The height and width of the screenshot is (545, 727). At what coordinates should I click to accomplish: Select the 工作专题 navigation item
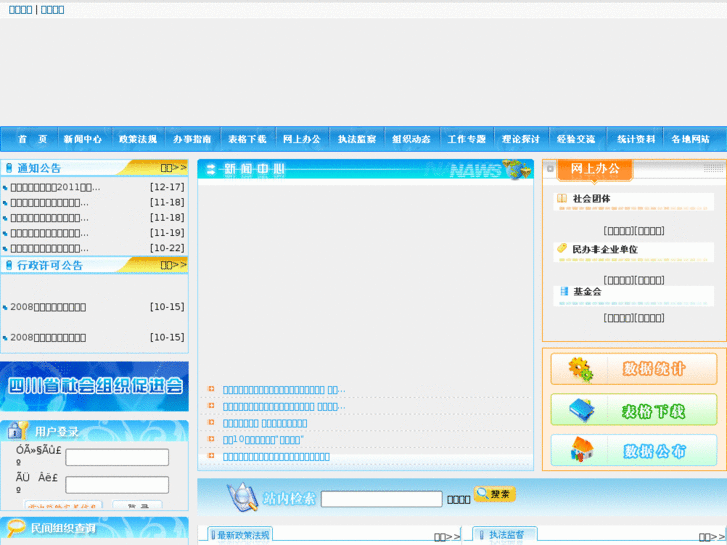pos(466,139)
